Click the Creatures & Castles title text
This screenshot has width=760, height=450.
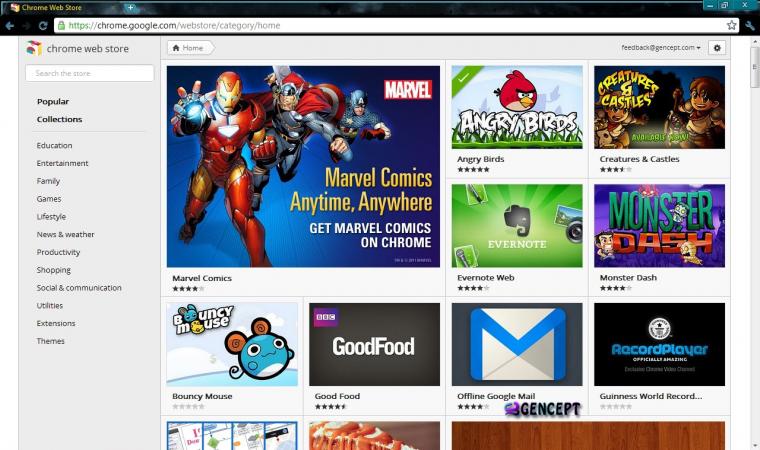pos(639,159)
